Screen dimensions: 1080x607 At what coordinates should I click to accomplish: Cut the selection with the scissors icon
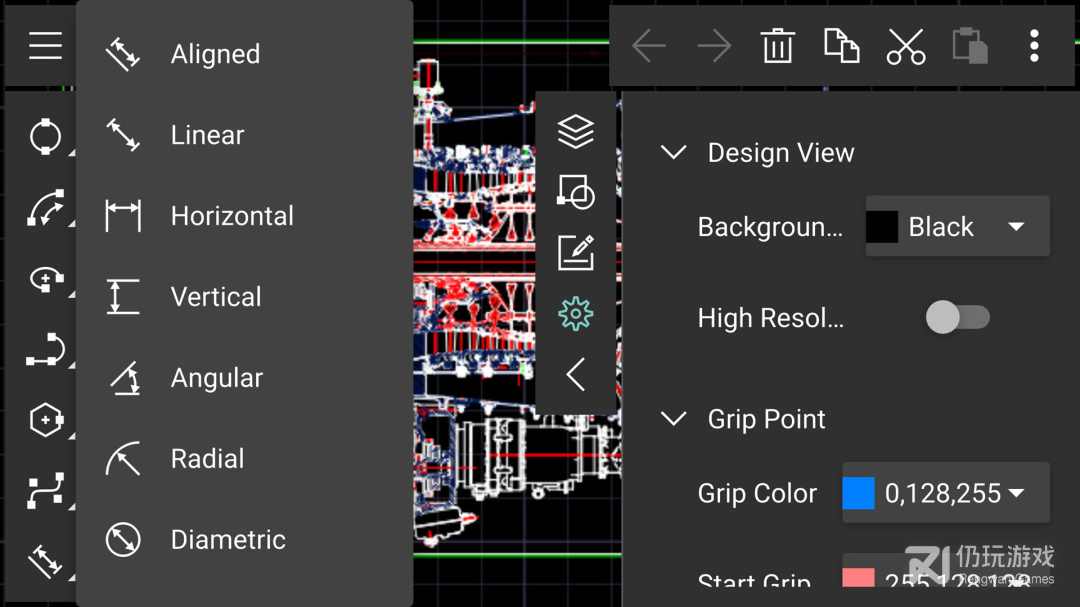pyautogui.click(x=906, y=45)
